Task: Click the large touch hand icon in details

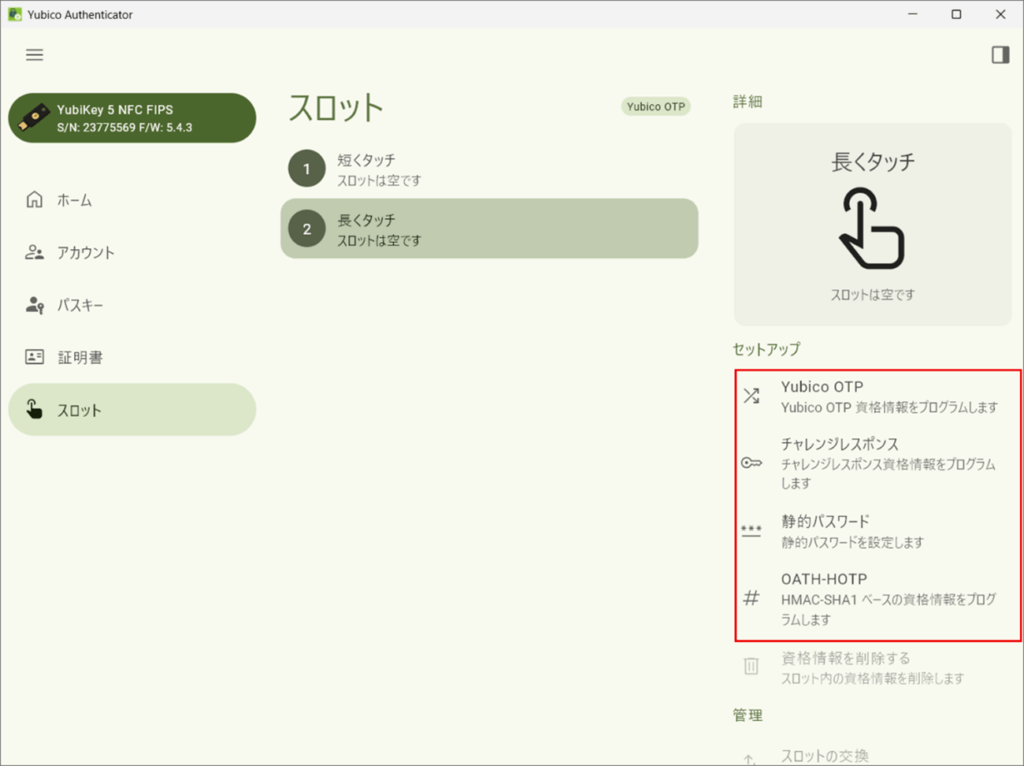Action: [872, 229]
